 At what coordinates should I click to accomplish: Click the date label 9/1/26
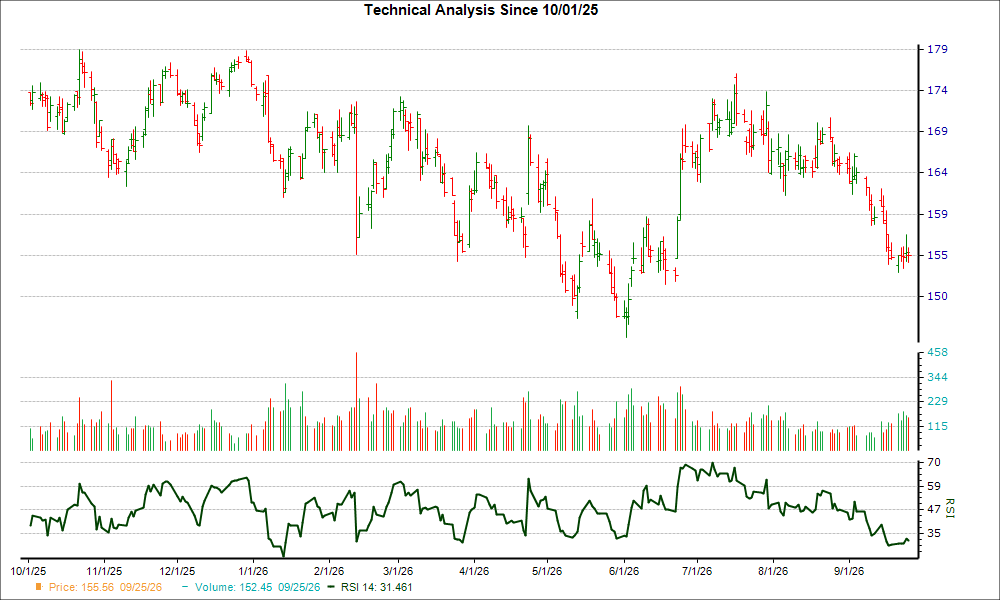click(848, 571)
